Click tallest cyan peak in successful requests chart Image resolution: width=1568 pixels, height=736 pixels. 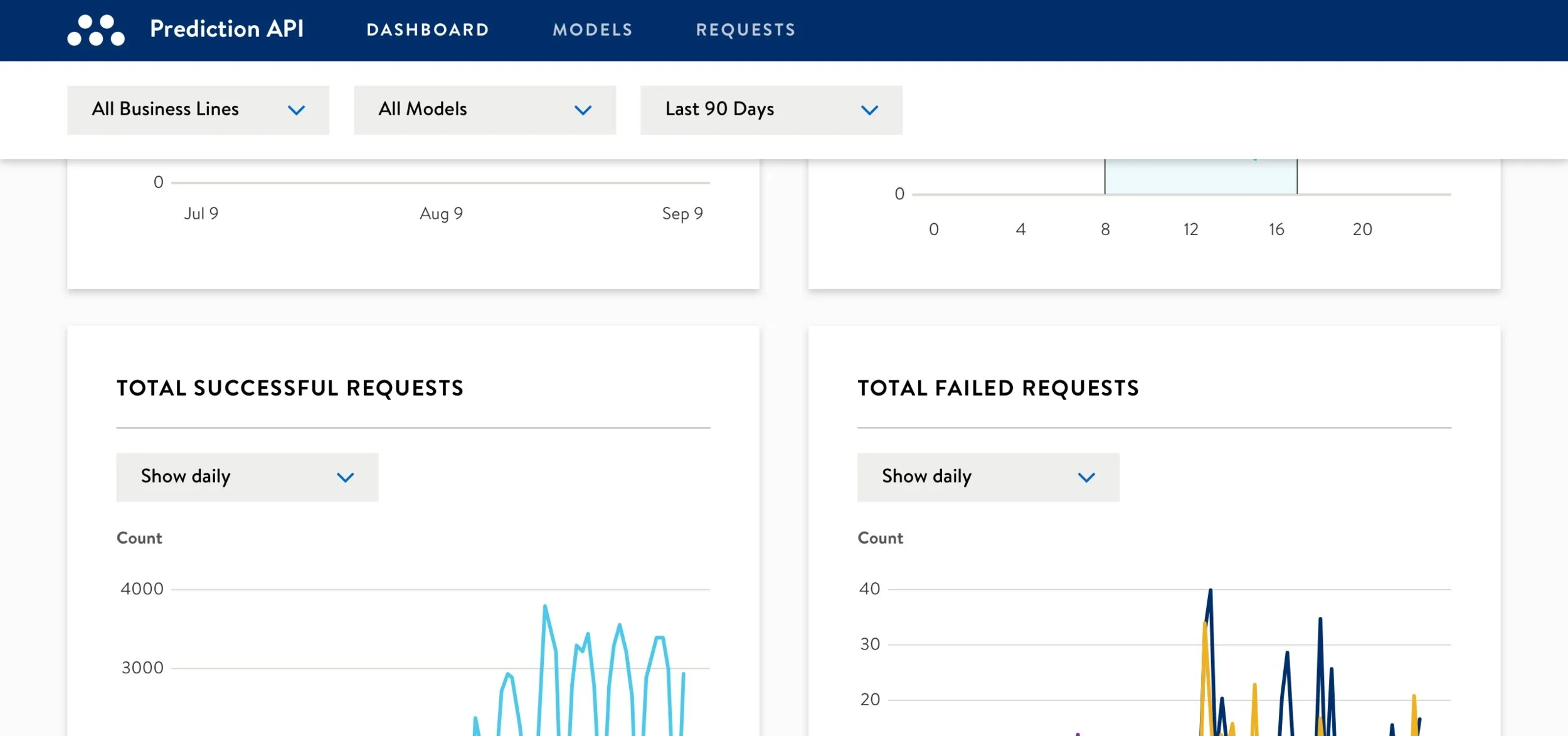(545, 607)
